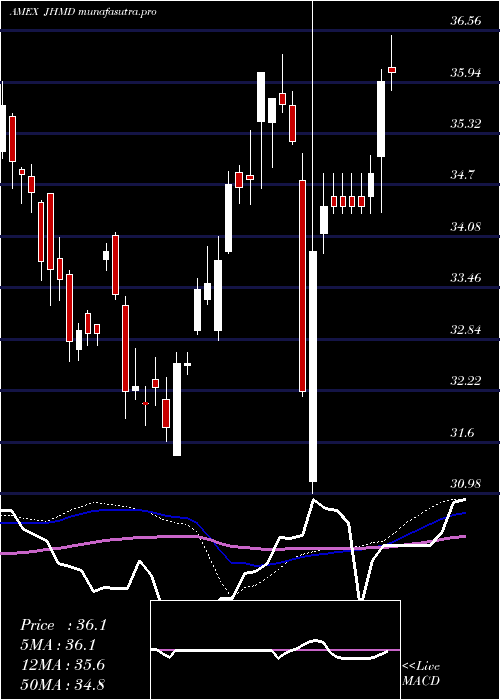The image size is (500, 700).
Task: Click the Price : 36.1 readout
Action: pyautogui.click(x=64, y=625)
